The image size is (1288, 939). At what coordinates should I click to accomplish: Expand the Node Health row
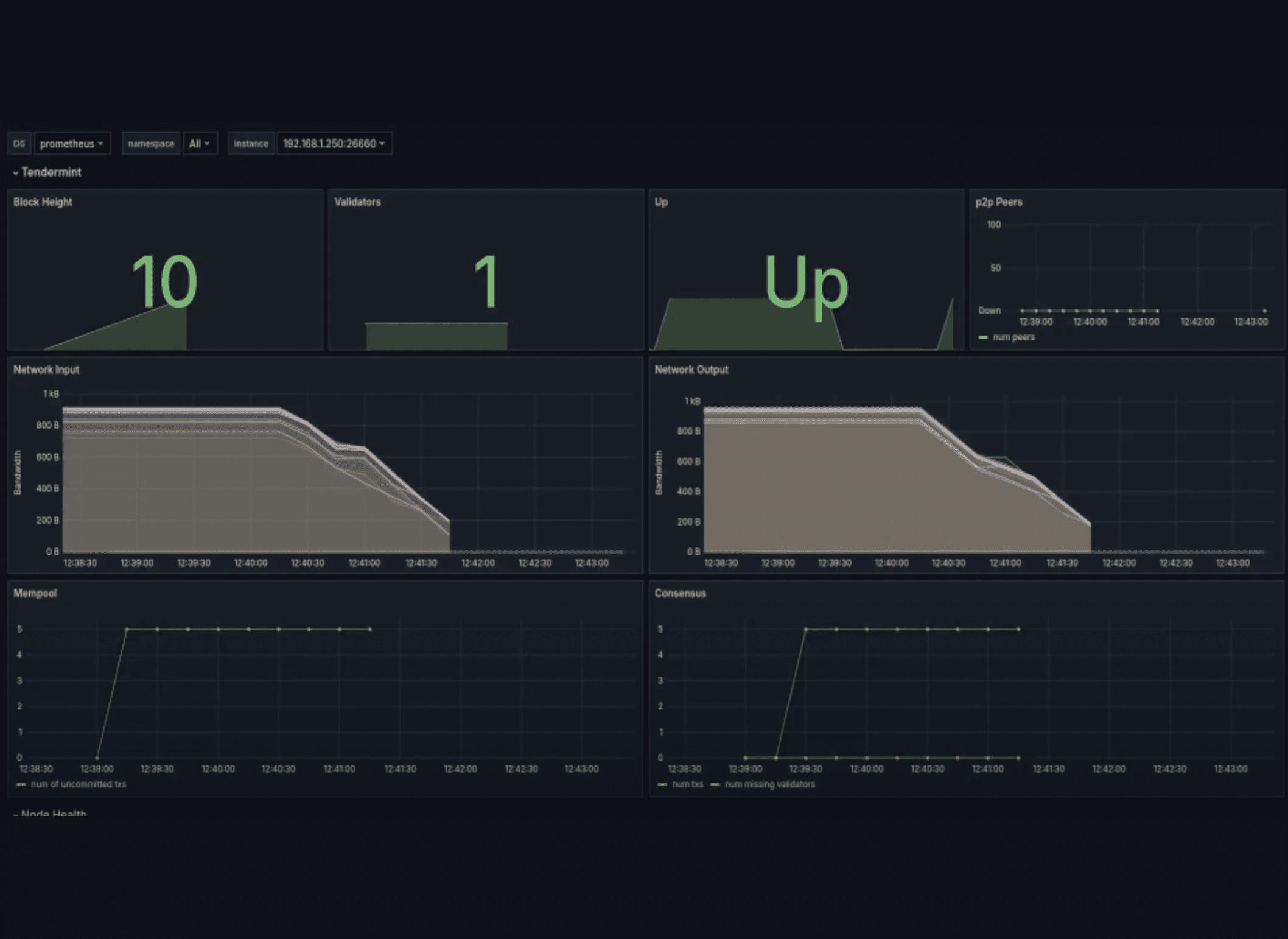coord(50,813)
